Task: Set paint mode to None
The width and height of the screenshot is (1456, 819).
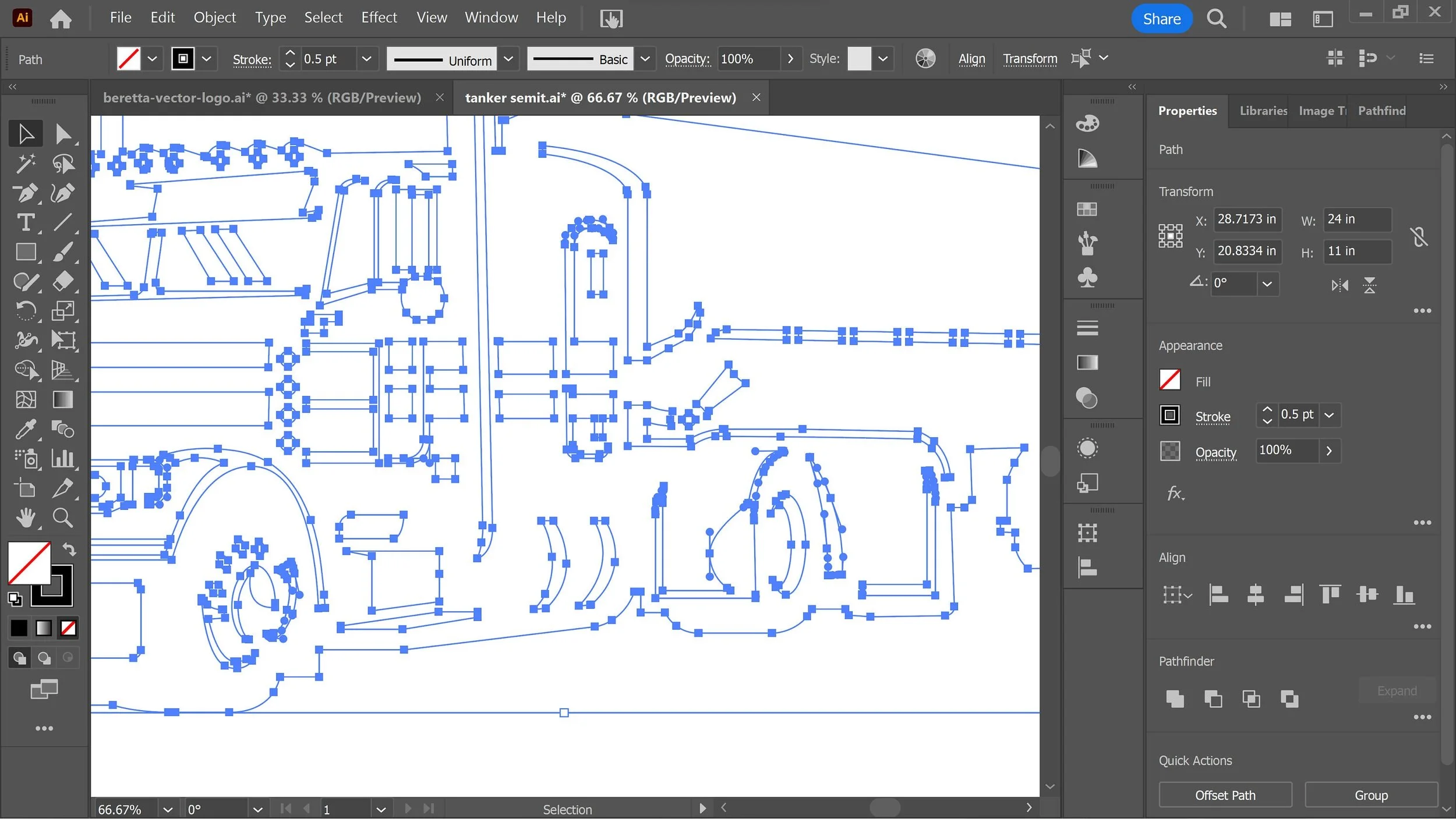Action: pyautogui.click(x=69, y=628)
